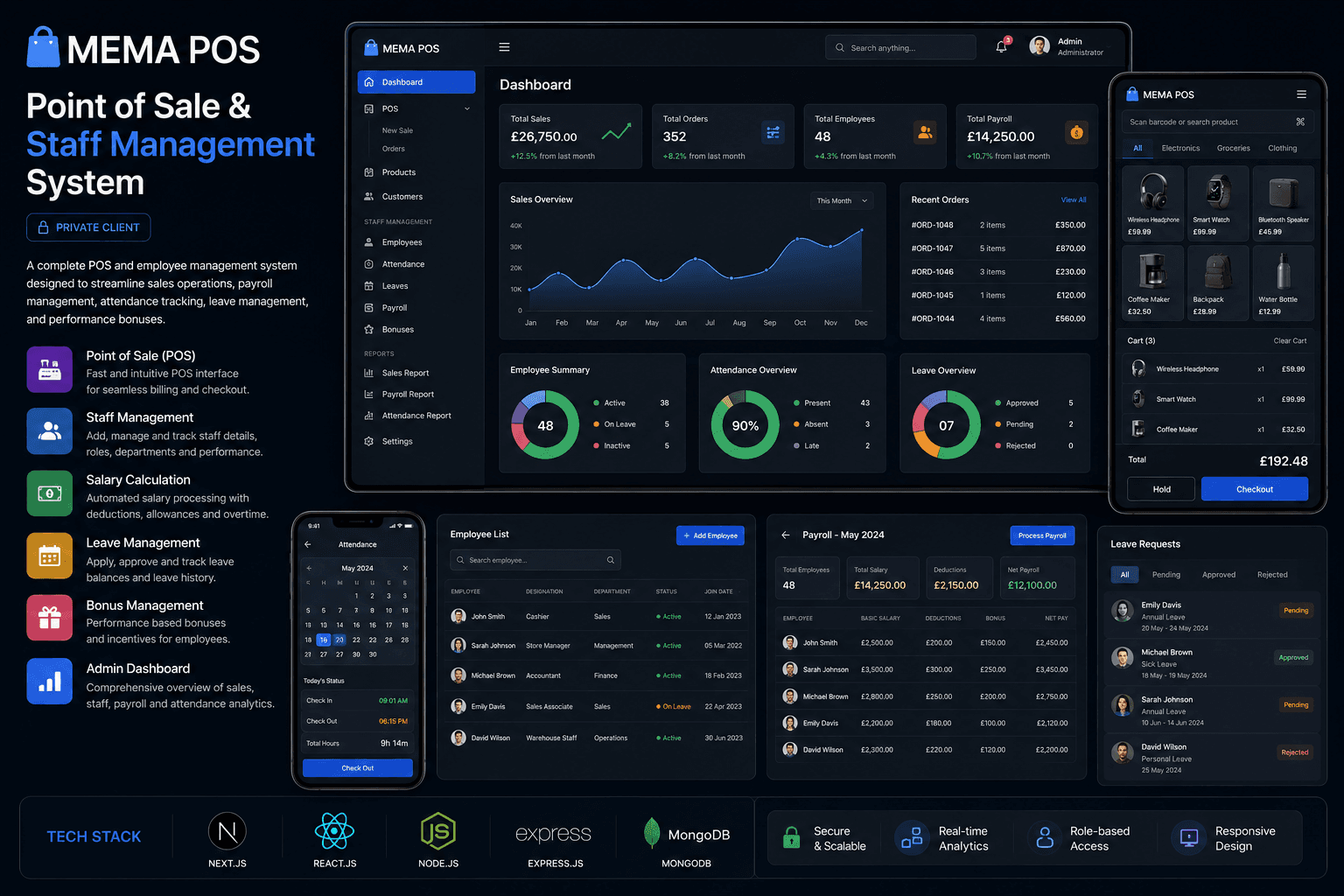The image size is (1344, 896).
Task: Tap the barcode scan icon in search
Action: [1300, 122]
